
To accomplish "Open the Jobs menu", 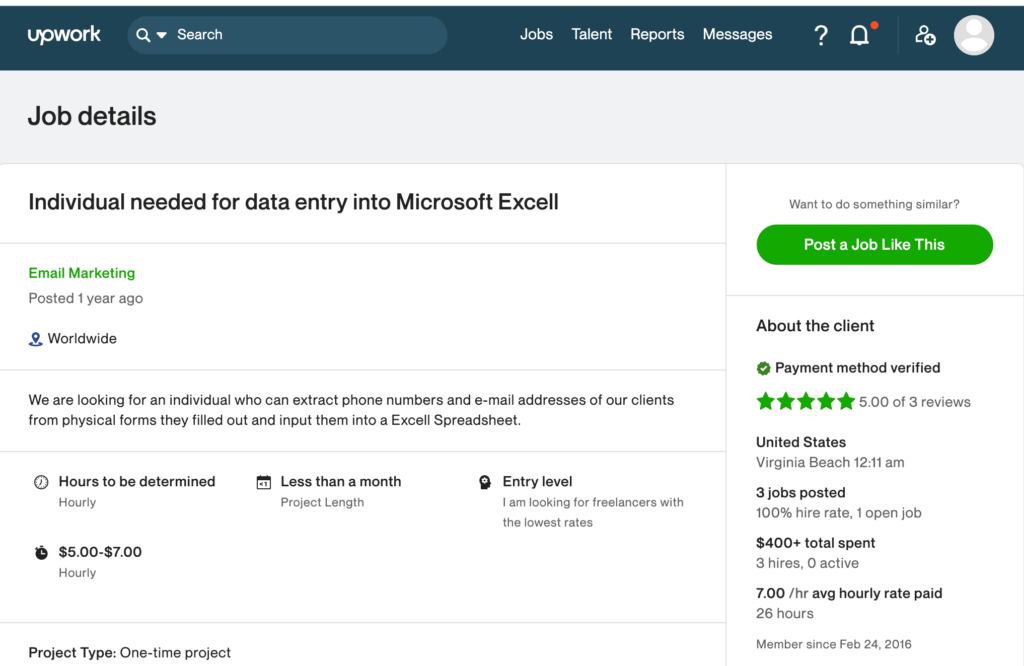I will point(536,34).
